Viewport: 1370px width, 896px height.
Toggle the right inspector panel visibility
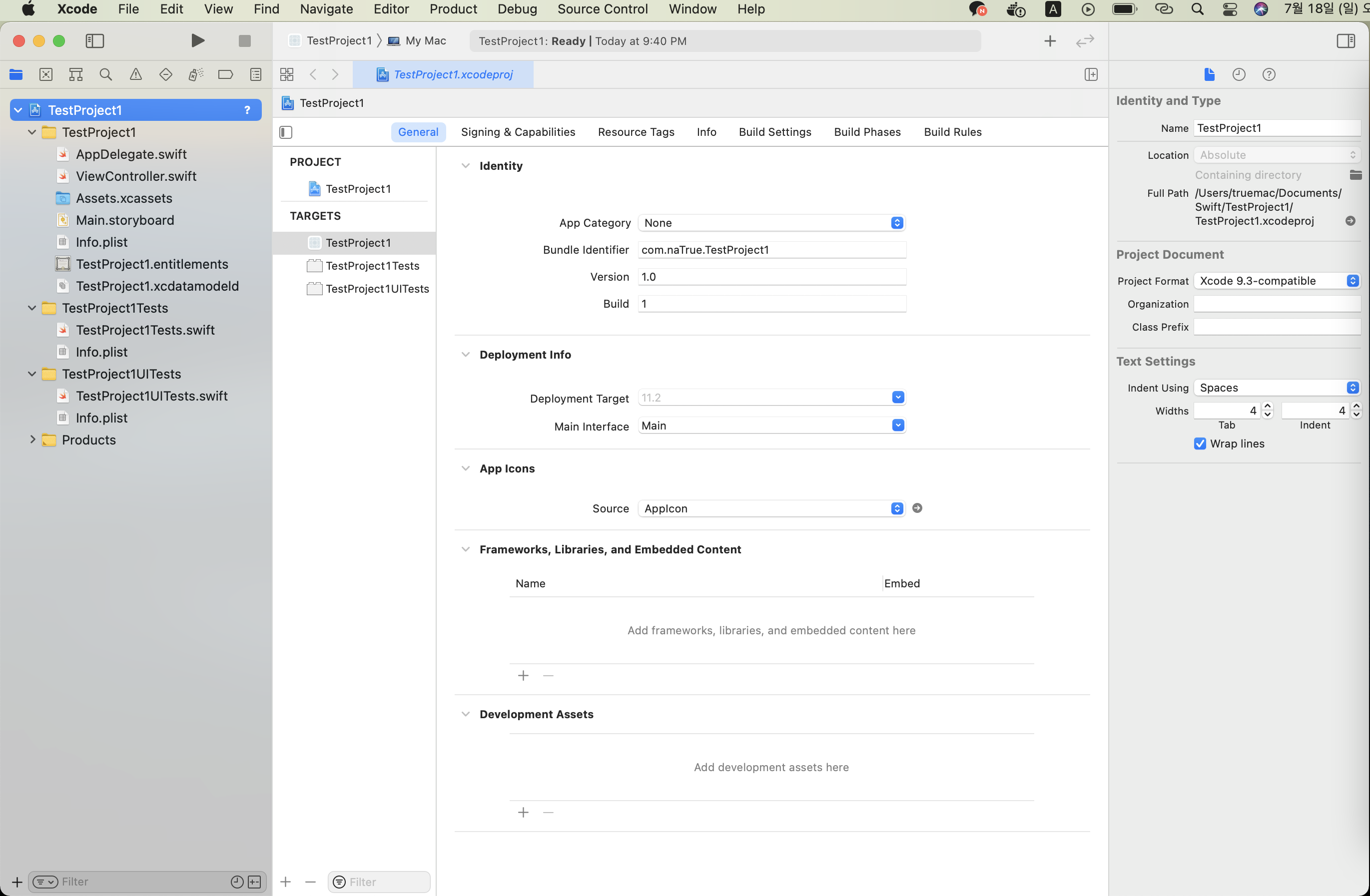pyautogui.click(x=1346, y=41)
